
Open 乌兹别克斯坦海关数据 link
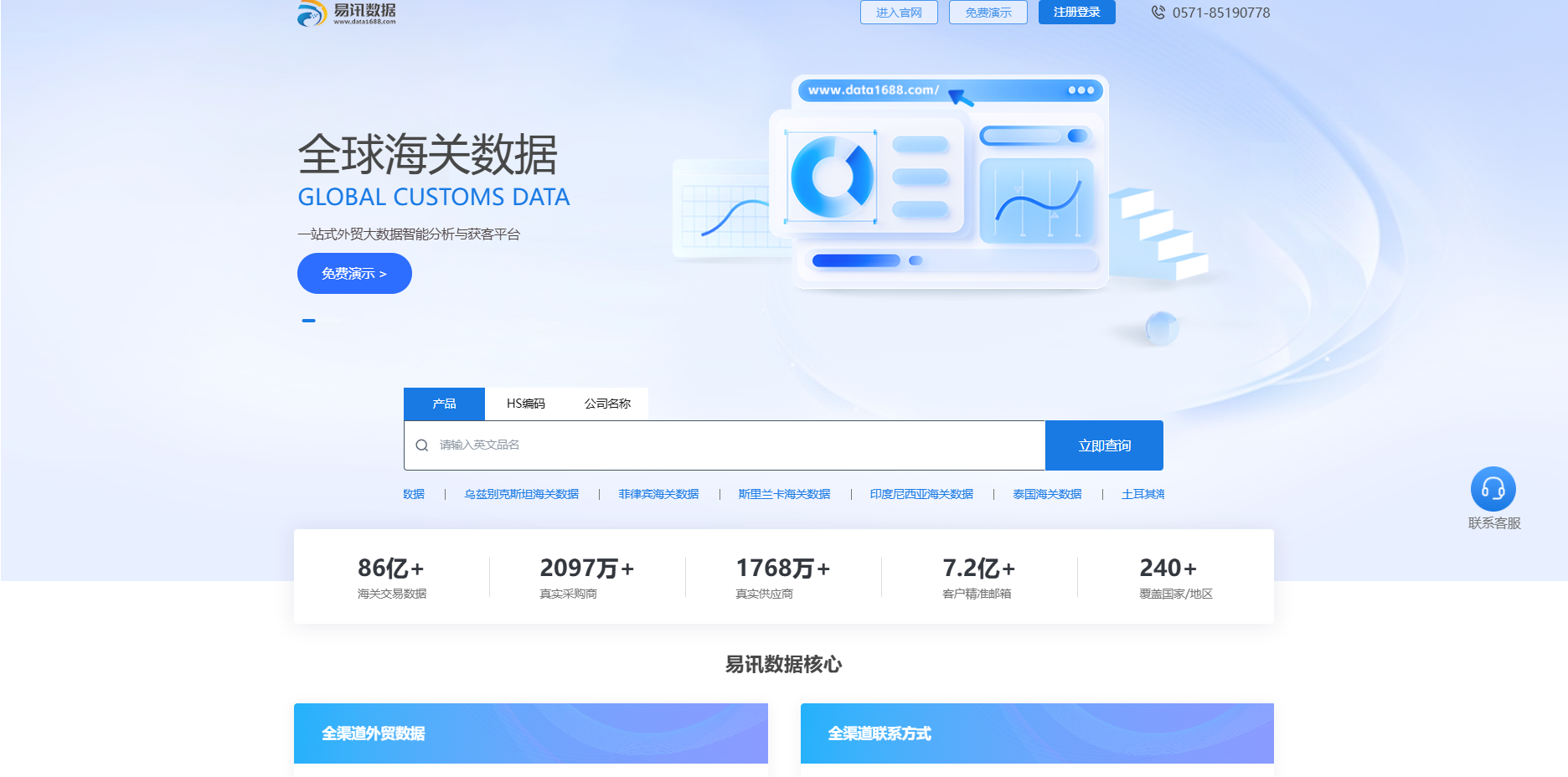point(522,494)
